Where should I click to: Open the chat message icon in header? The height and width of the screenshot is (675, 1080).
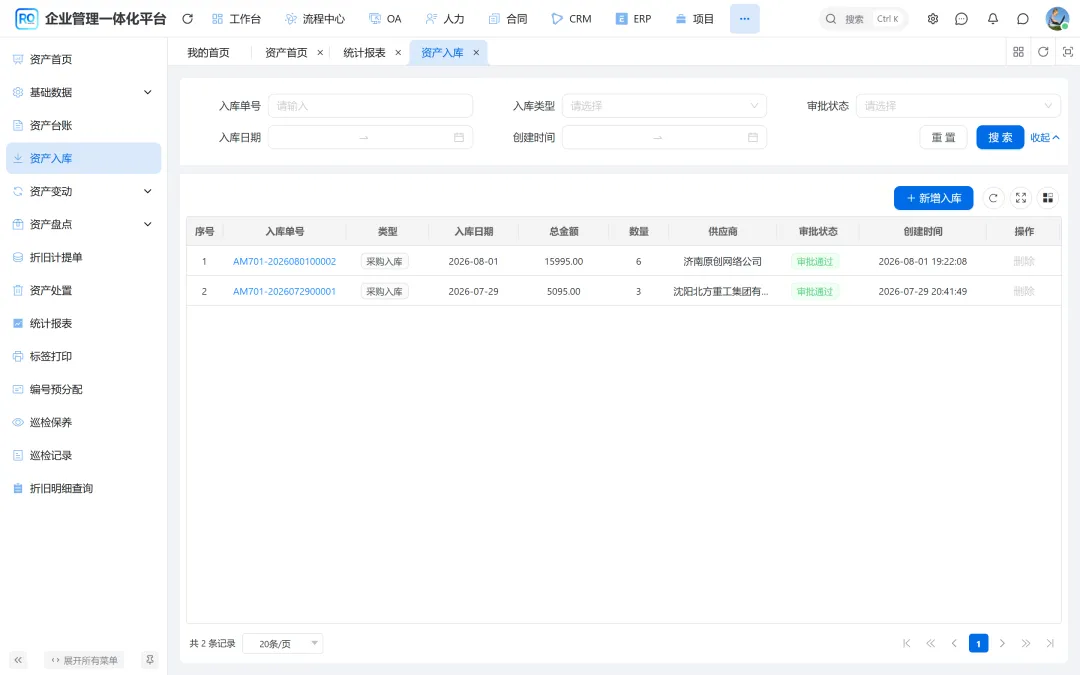pyautogui.click(x=962, y=19)
